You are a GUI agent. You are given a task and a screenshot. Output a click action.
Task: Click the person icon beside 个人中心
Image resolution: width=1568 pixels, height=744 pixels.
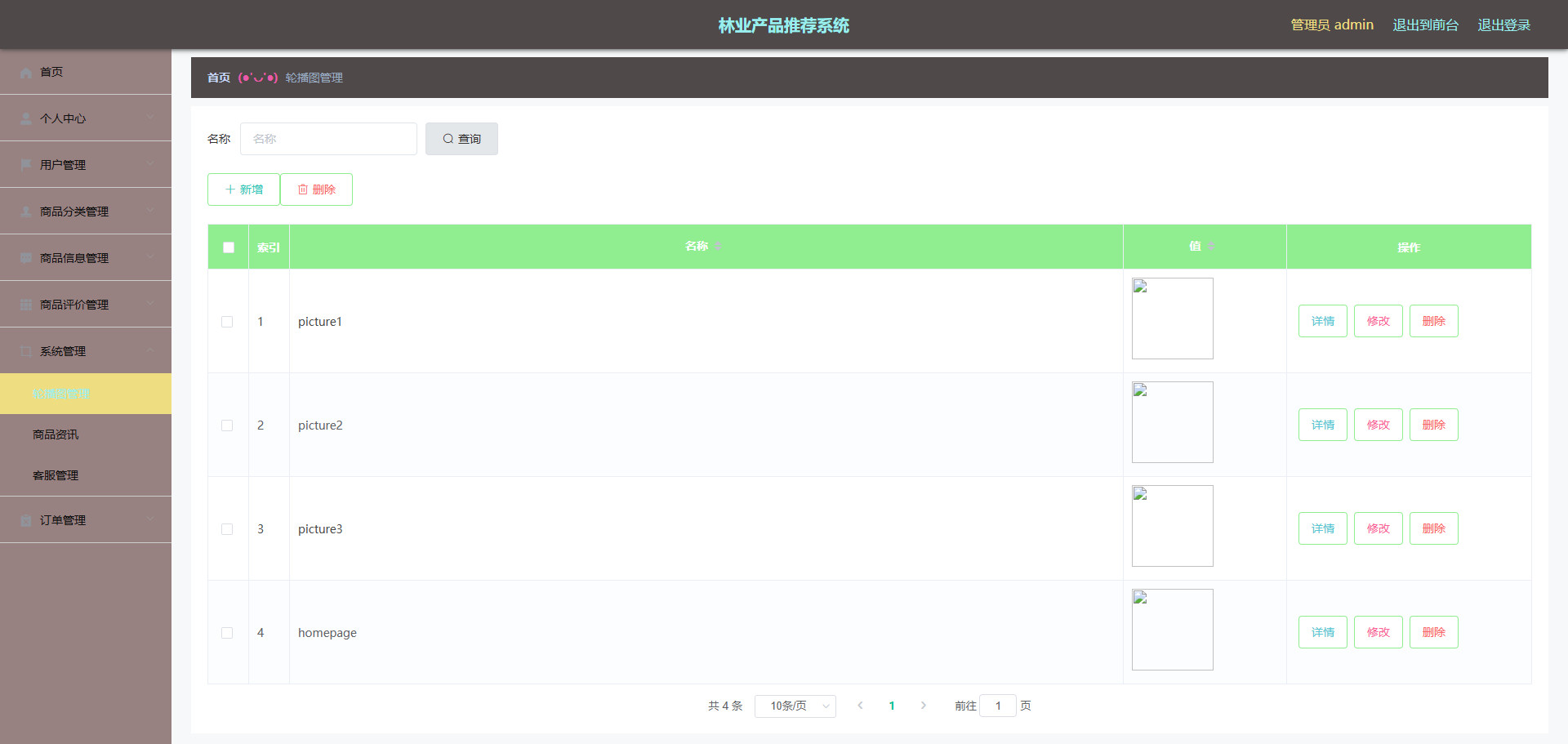point(26,119)
